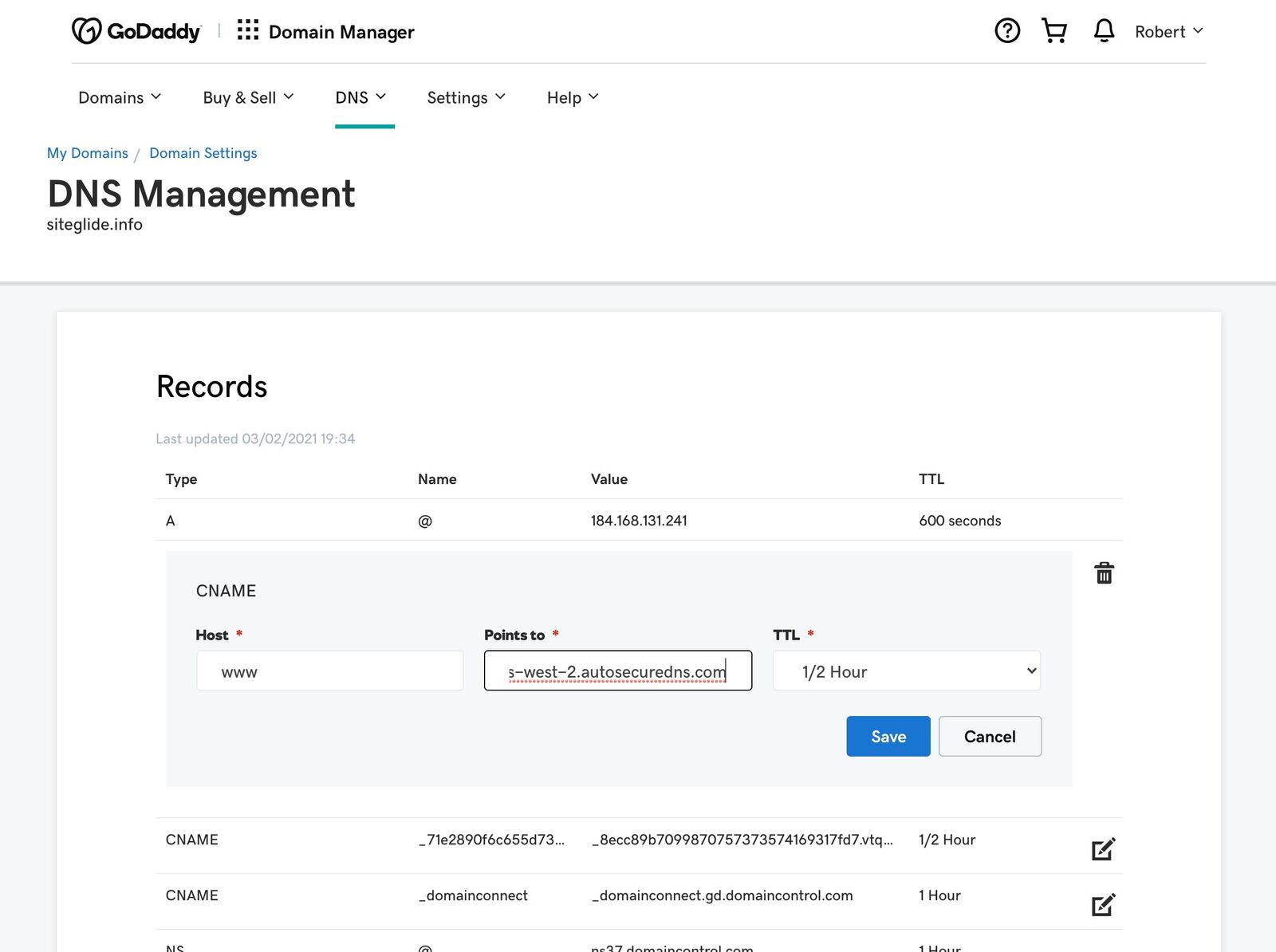
Task: Delete the CNAME record with trash icon
Action: coord(1104,573)
